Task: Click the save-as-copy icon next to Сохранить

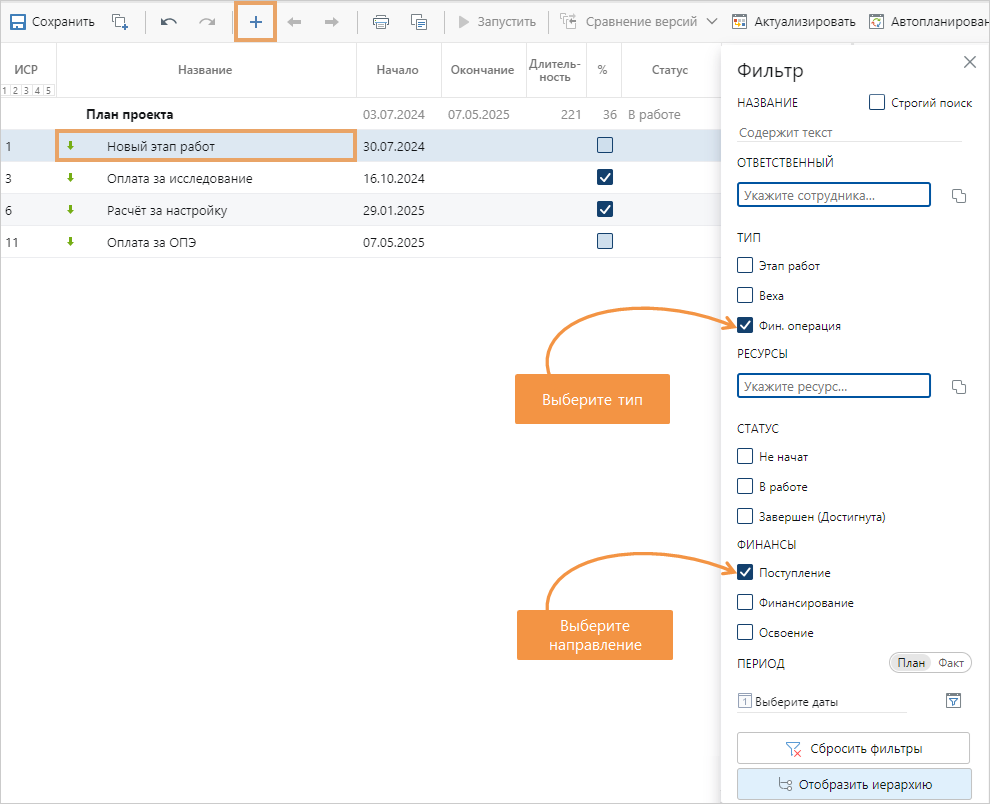Action: [120, 22]
